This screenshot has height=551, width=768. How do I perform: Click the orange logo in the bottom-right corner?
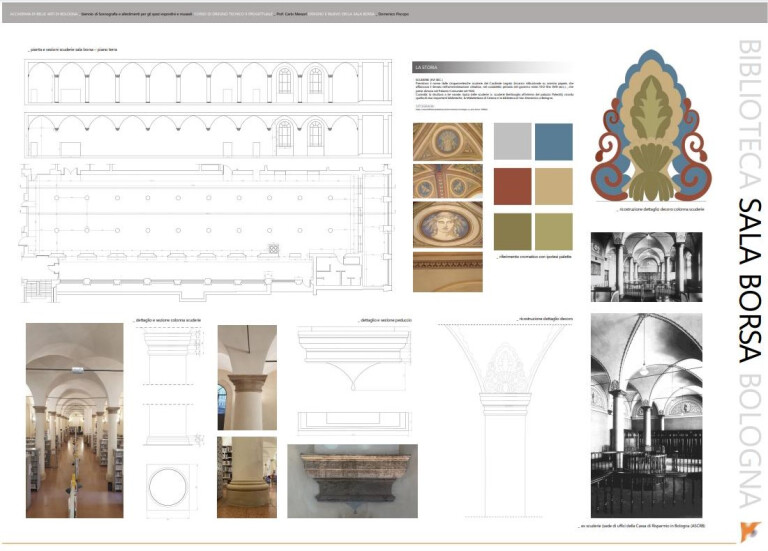744,526
